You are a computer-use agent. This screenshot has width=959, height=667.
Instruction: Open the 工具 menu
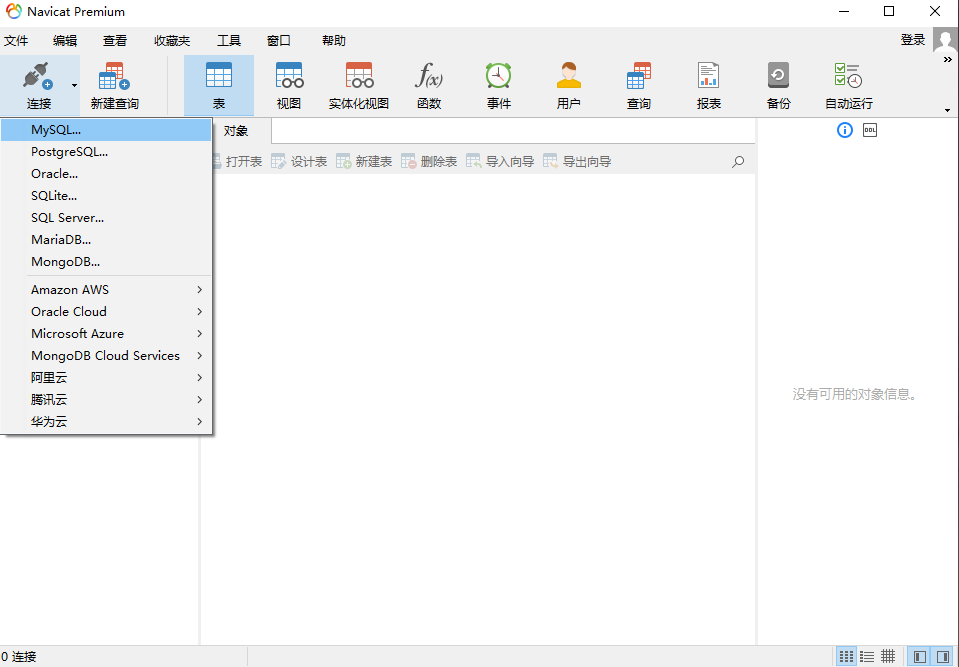tap(229, 40)
